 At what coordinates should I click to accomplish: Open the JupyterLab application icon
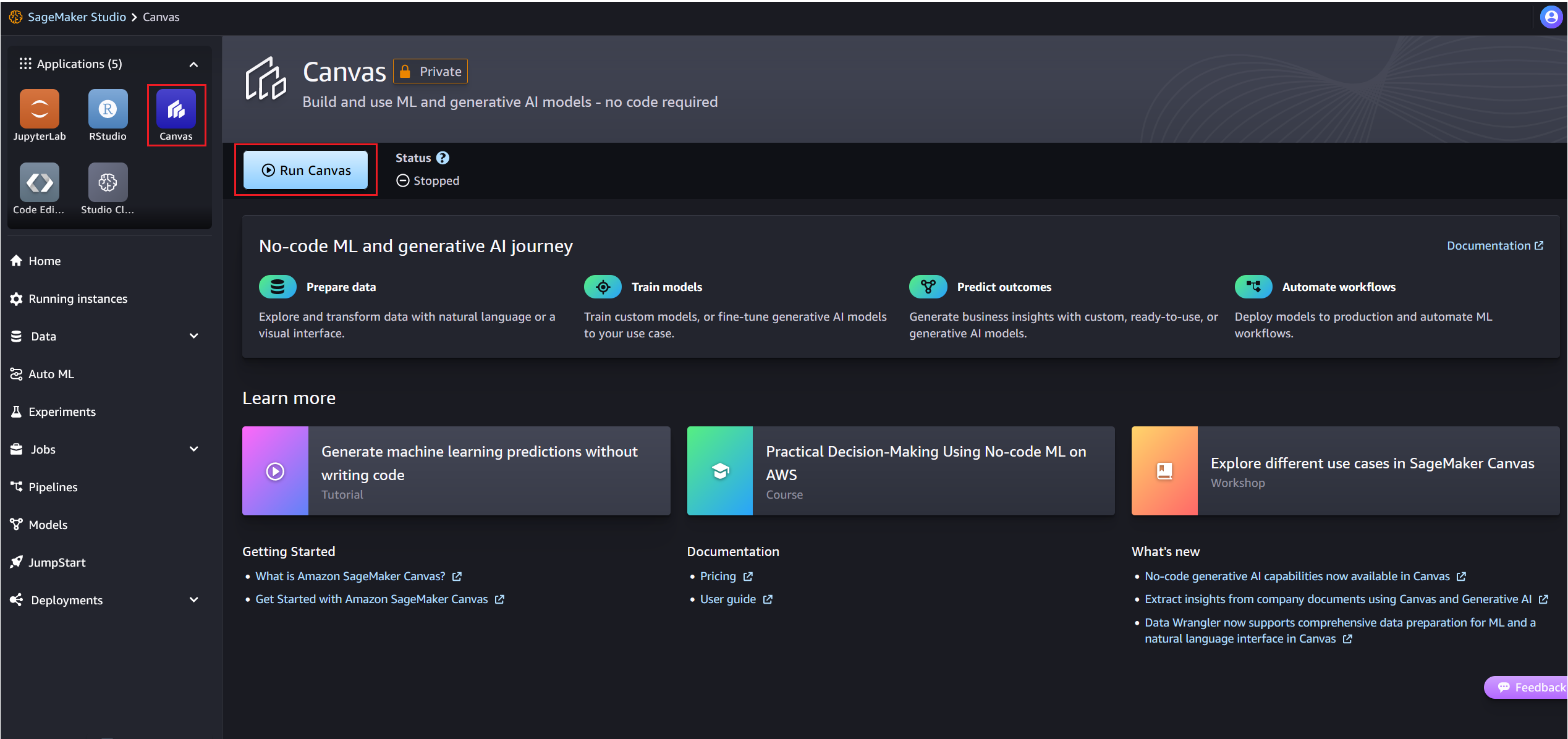pyautogui.click(x=40, y=109)
